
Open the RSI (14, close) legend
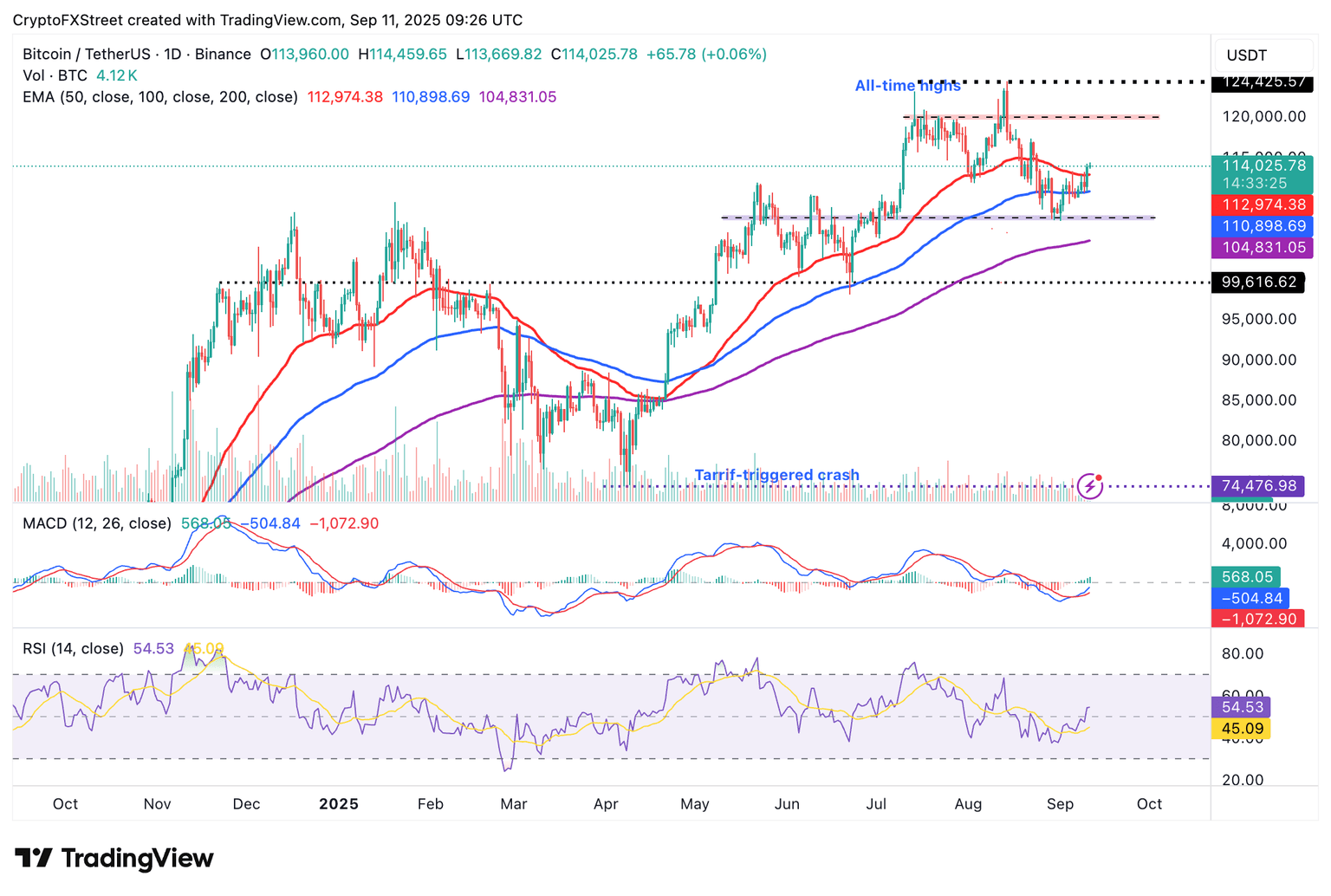(73, 648)
